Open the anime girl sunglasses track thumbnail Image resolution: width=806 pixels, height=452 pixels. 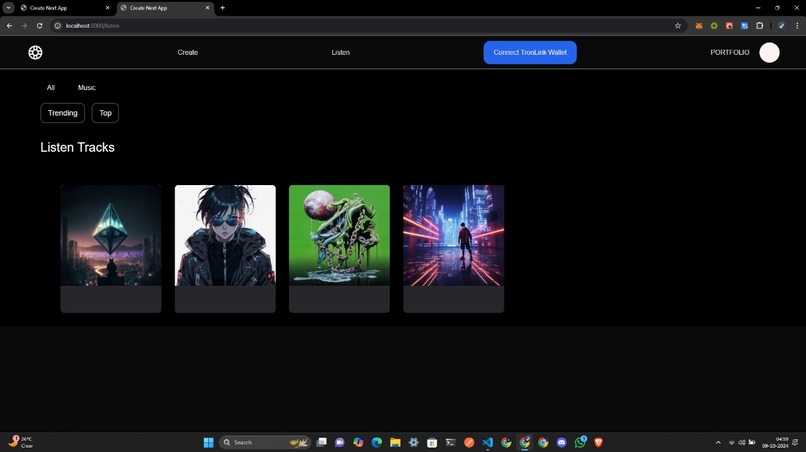225,236
